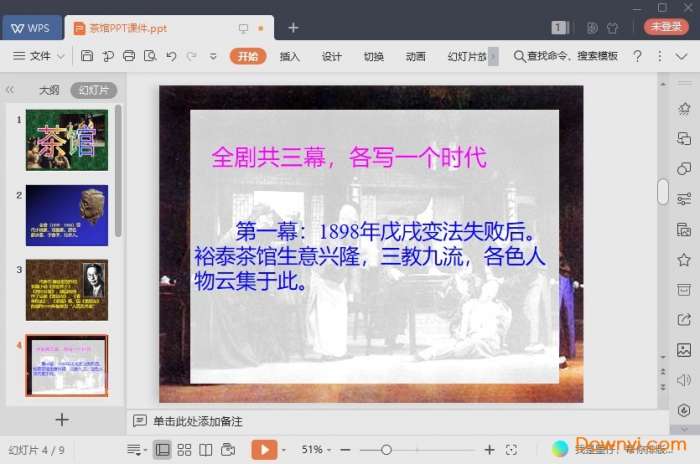Image resolution: width=700 pixels, height=464 pixels.
Task: Open the speaker sound icon in right sidebar
Action: [x=684, y=380]
